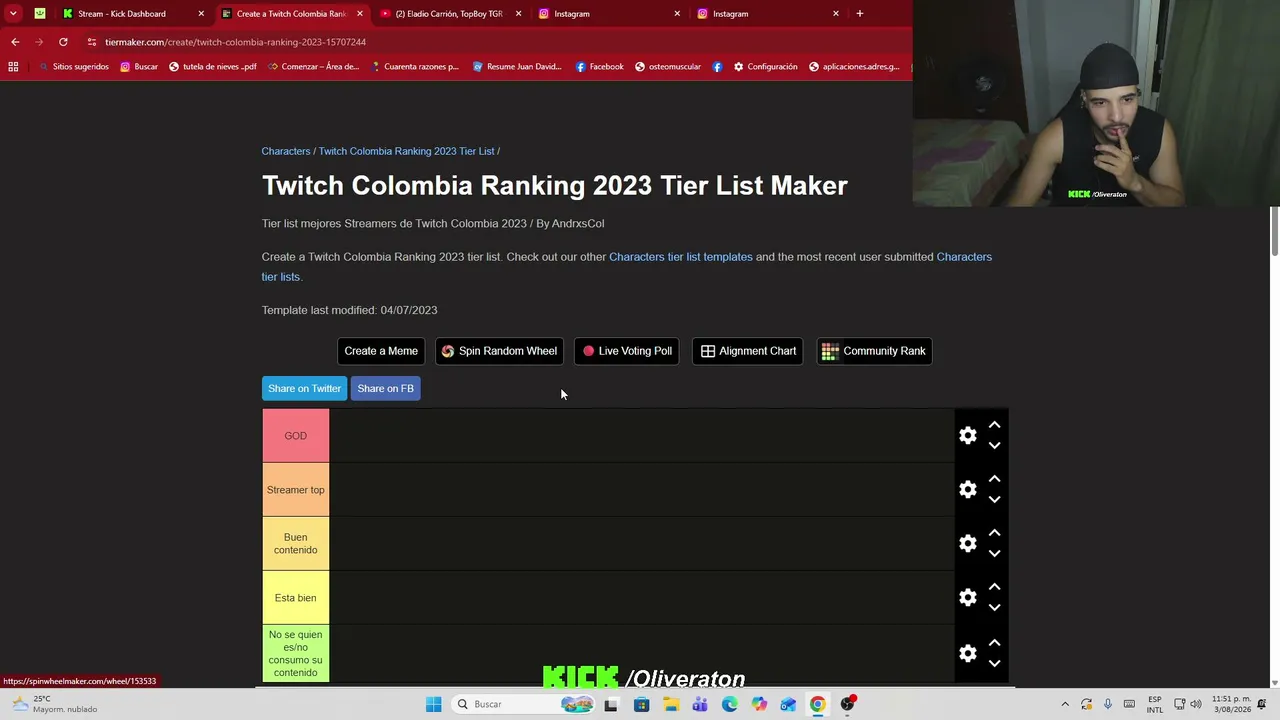This screenshot has width=1280, height=720.
Task: Switch to Stream - Kick Dashboard tab
Action: (132, 14)
